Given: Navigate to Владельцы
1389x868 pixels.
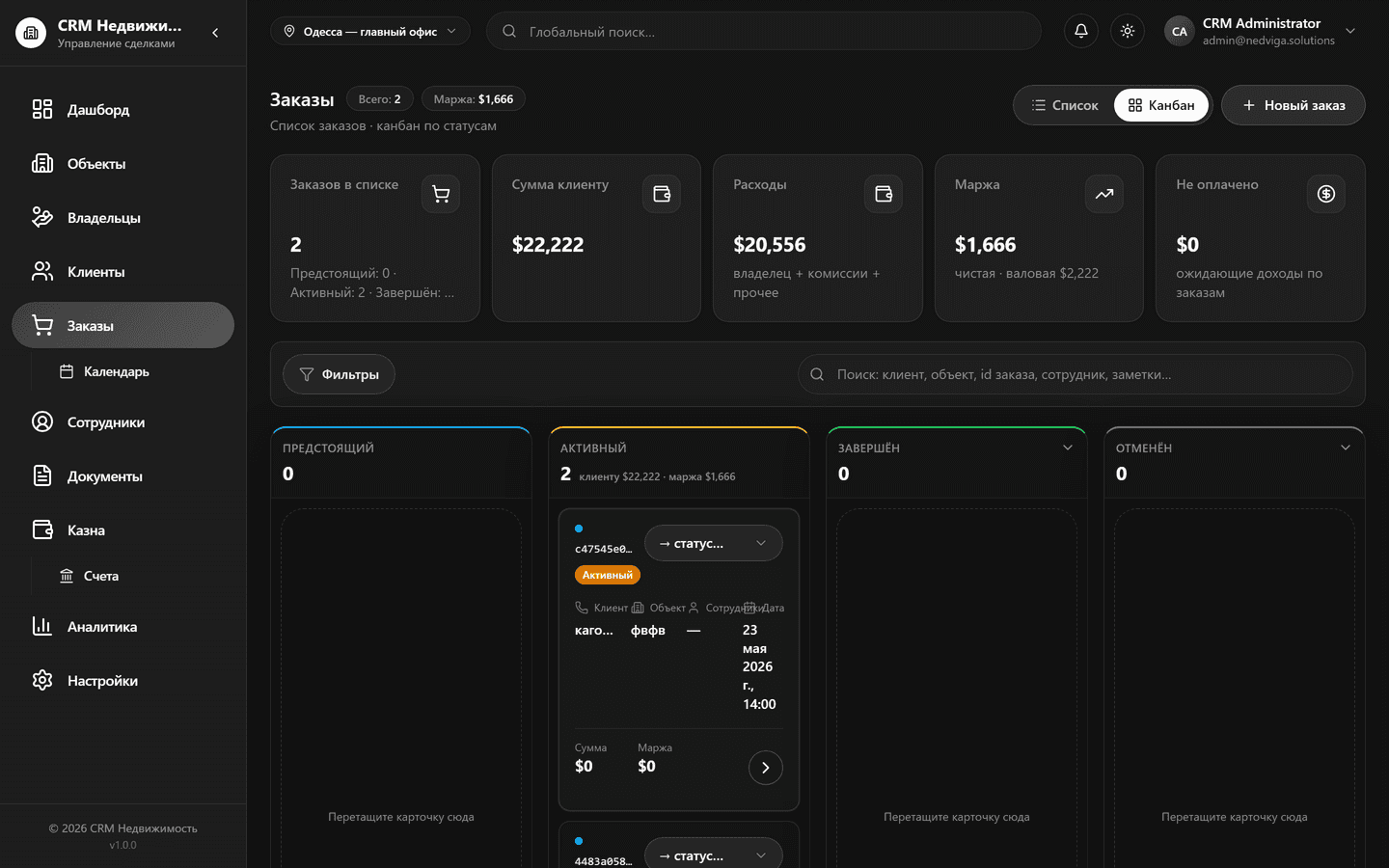Looking at the screenshot, I should 123,217.
